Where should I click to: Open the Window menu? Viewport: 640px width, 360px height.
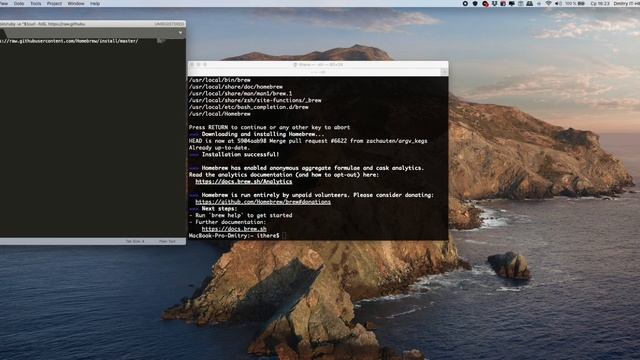point(76,3)
